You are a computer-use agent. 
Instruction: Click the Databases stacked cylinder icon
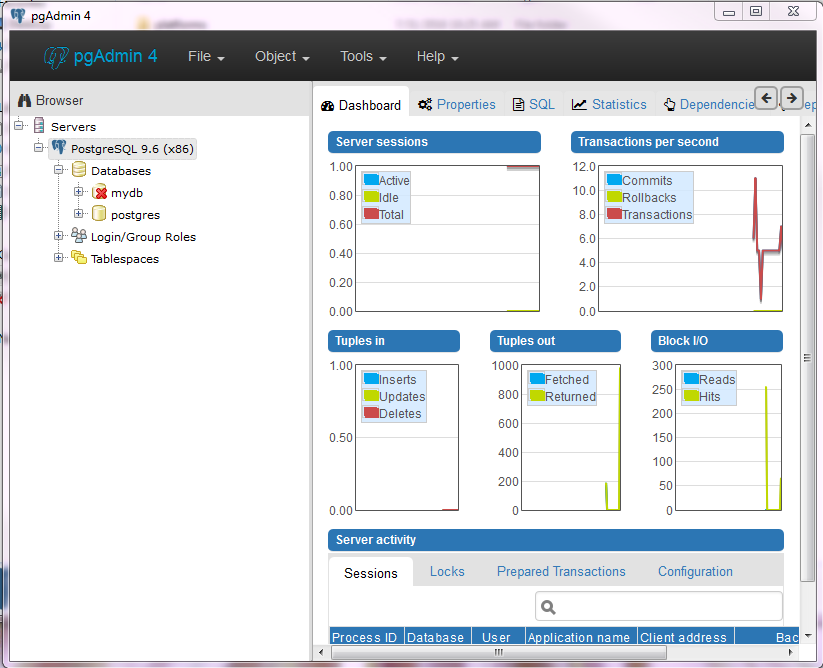79,169
